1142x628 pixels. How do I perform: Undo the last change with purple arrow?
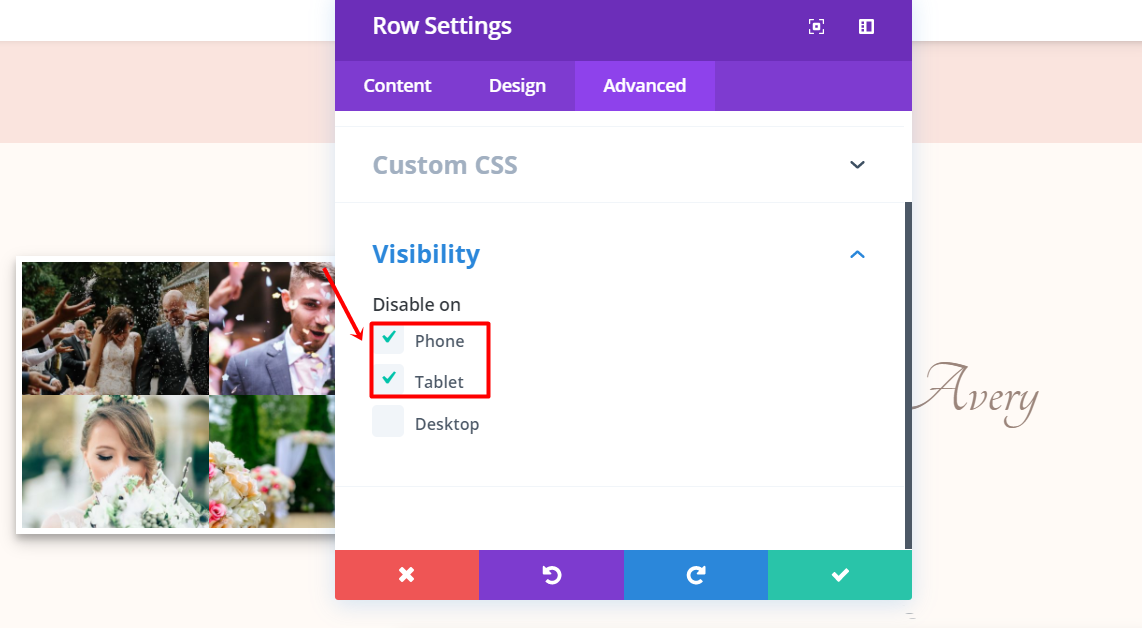point(551,574)
